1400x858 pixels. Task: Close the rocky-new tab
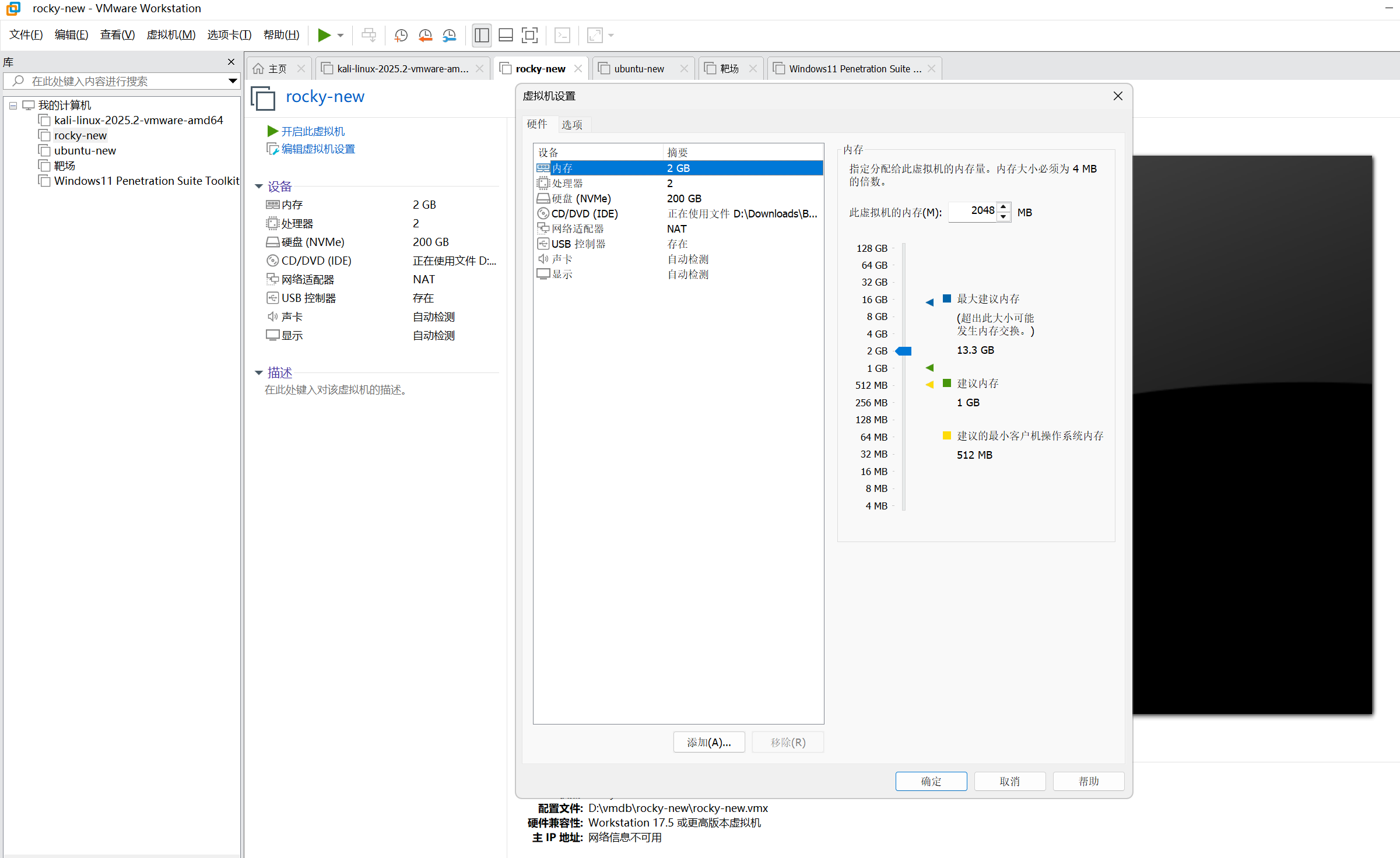(x=578, y=69)
